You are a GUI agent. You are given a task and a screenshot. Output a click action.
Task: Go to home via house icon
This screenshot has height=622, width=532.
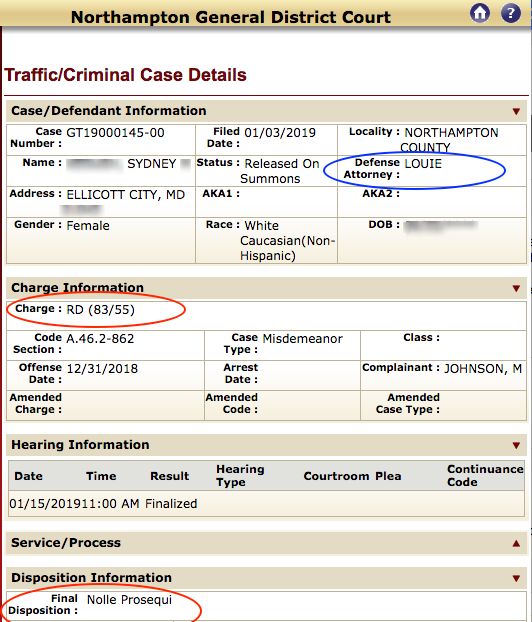[x=480, y=13]
